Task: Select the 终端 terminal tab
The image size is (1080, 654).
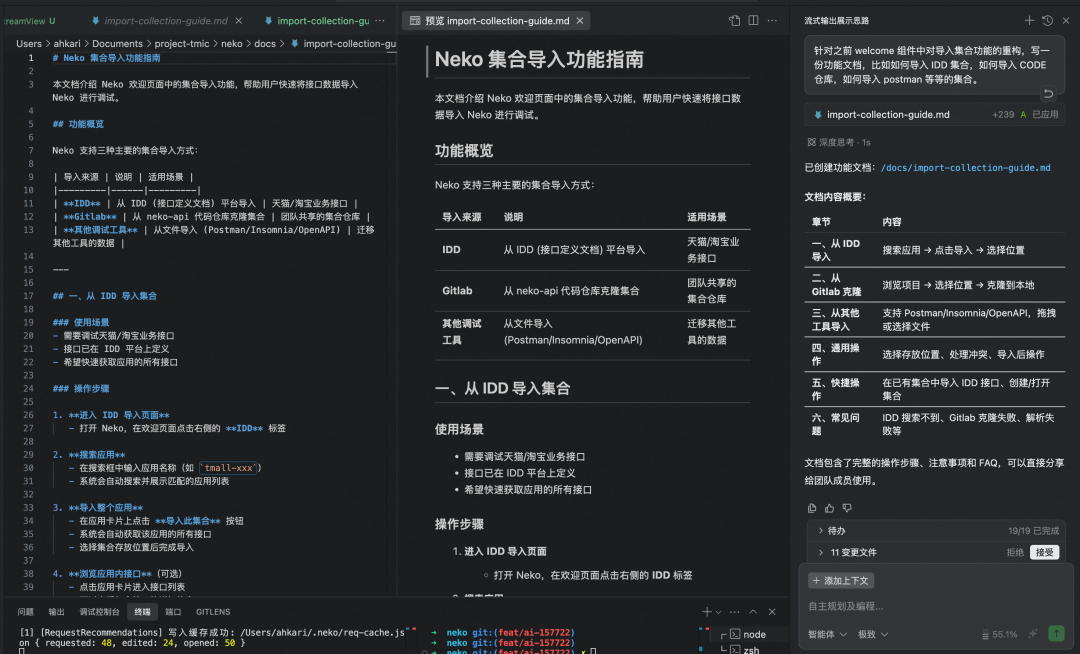Action: 143,611
